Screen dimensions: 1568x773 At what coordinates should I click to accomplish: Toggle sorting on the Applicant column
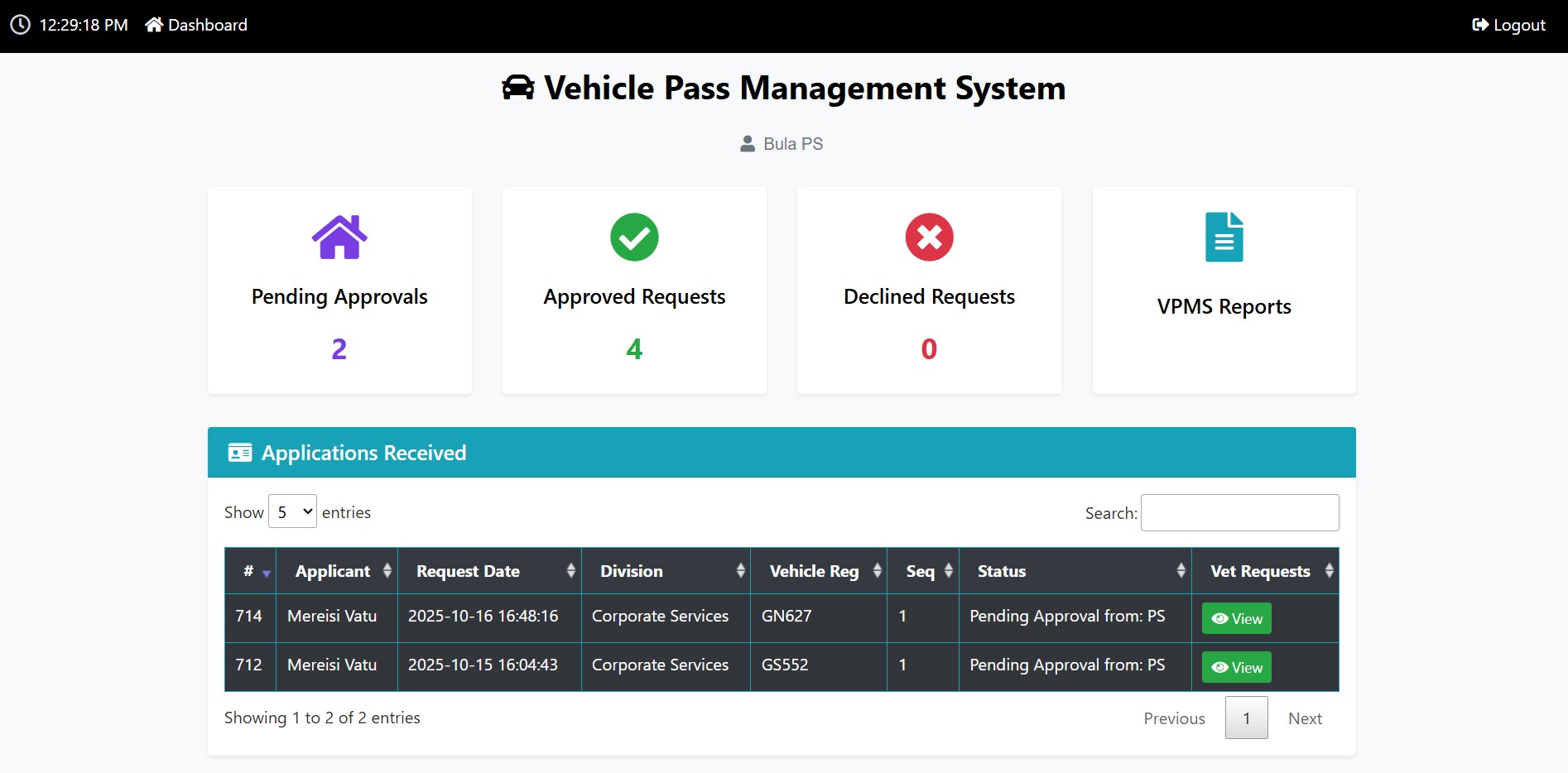[x=386, y=570]
